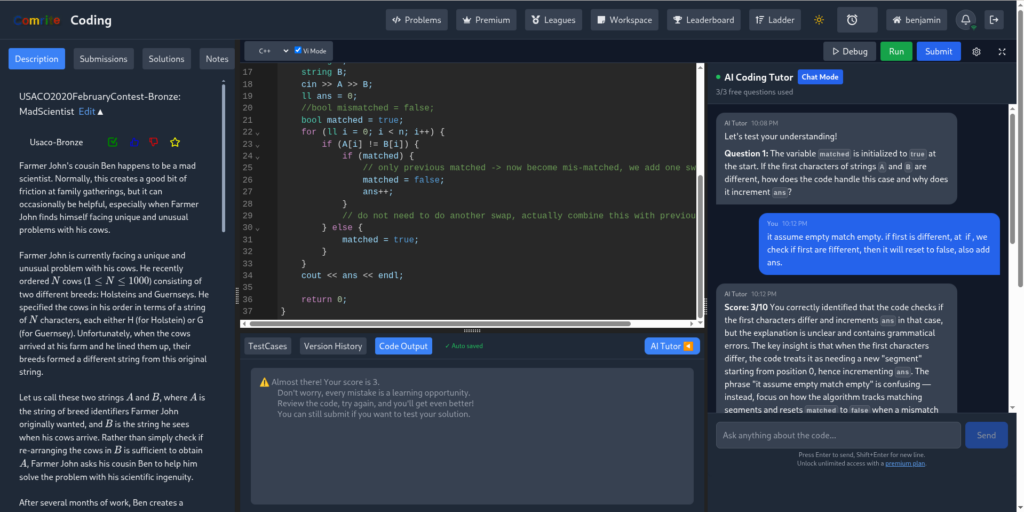Image resolution: width=1024 pixels, height=512 pixels.
Task: Click the red thumbs-down icon
Action: 153,142
